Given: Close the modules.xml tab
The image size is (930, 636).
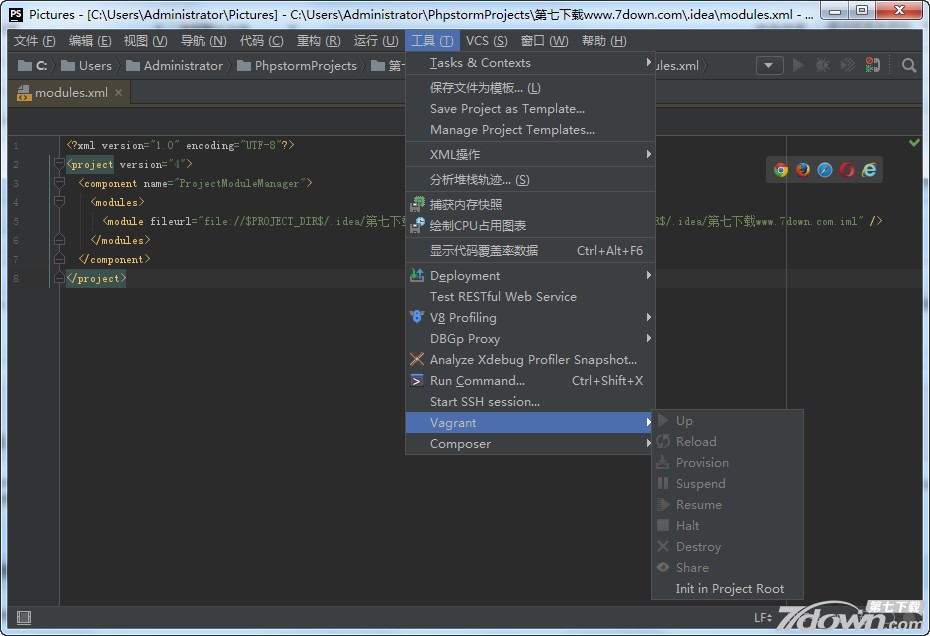Looking at the screenshot, I should pyautogui.click(x=118, y=93).
